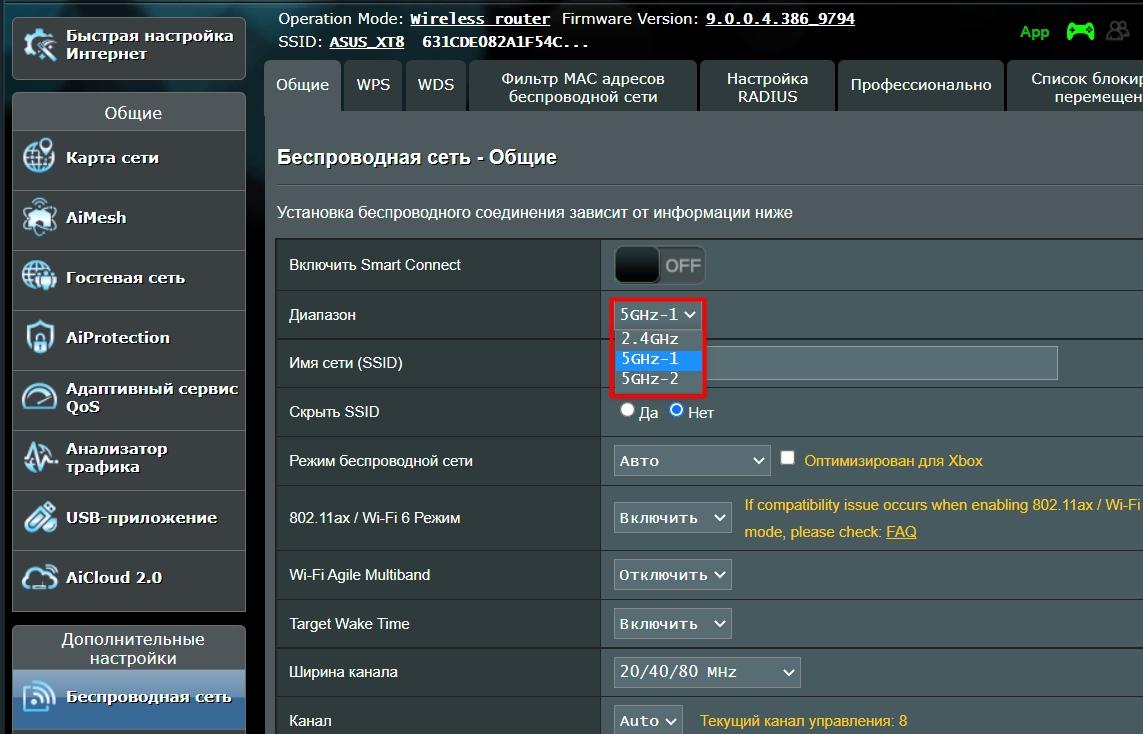
Task: Switch to the WDS tab
Action: pyautogui.click(x=436, y=85)
